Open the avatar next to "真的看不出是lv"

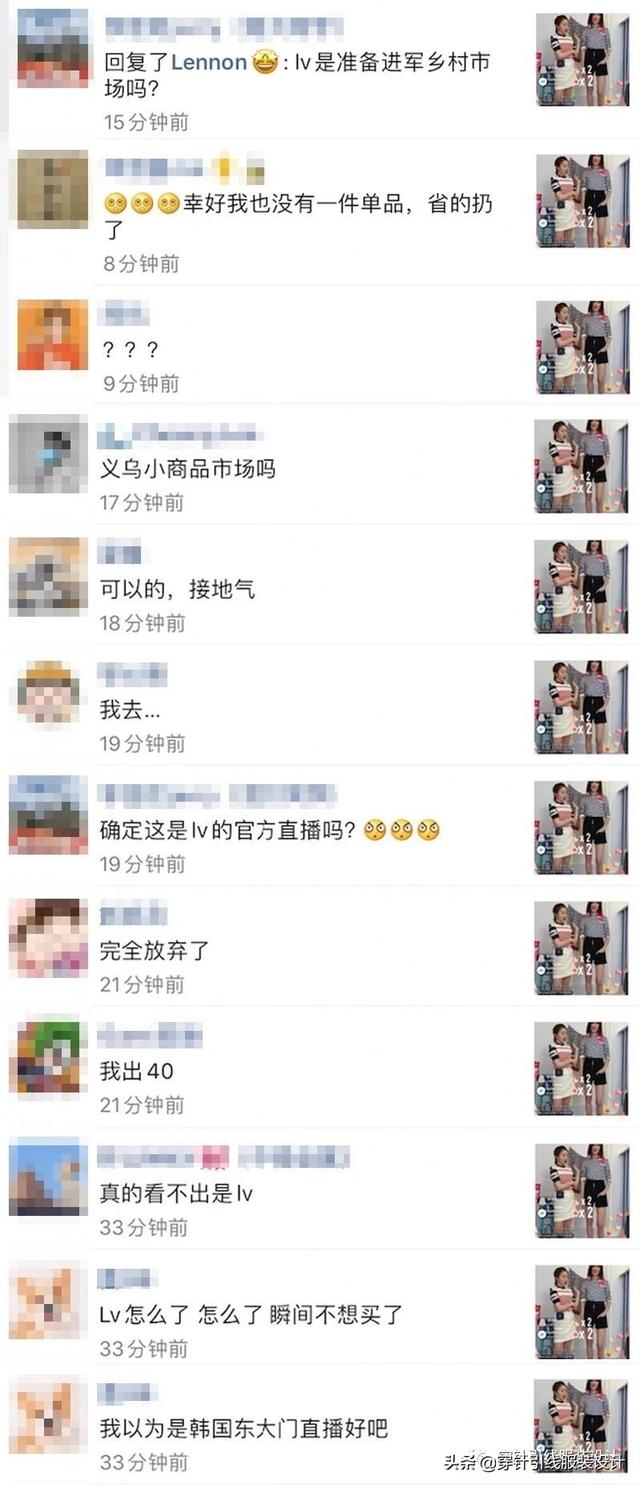(44, 1180)
